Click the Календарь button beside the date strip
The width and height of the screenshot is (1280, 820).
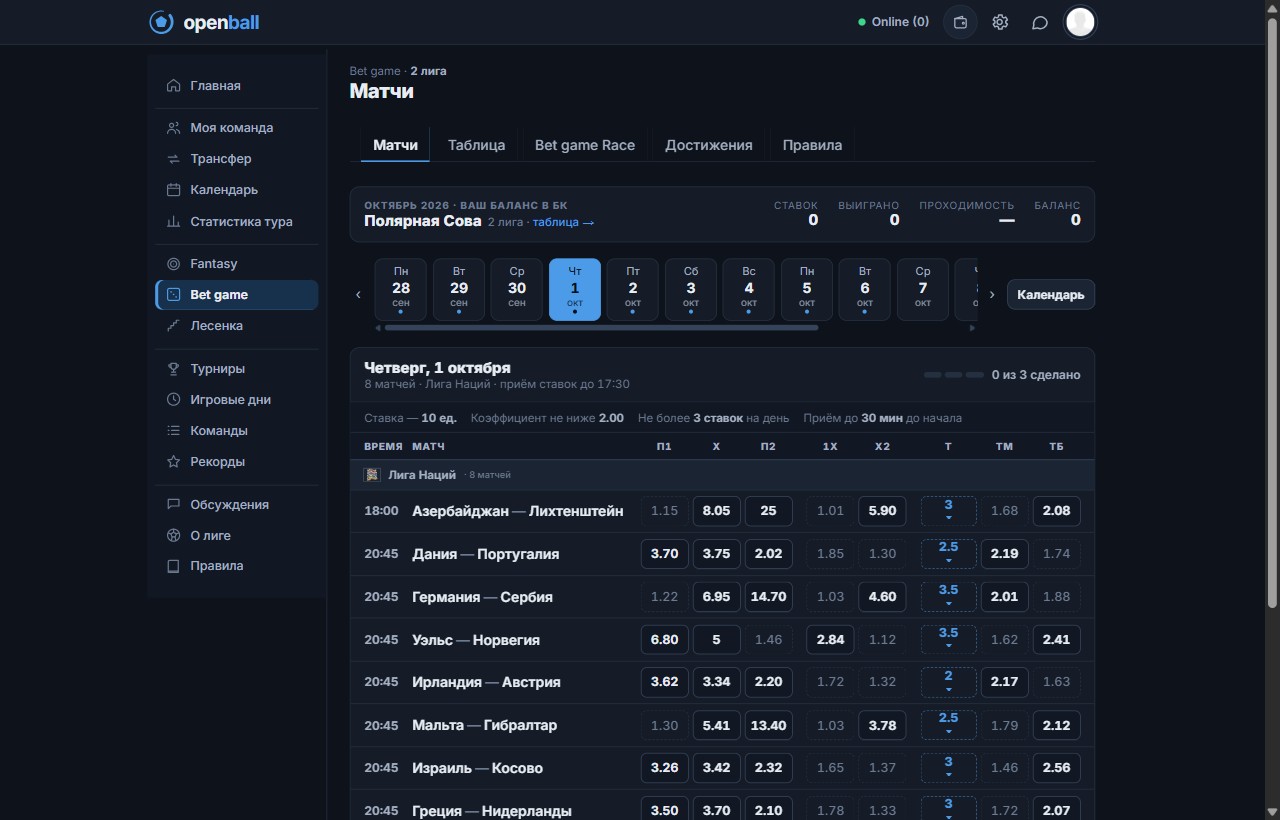point(1051,295)
